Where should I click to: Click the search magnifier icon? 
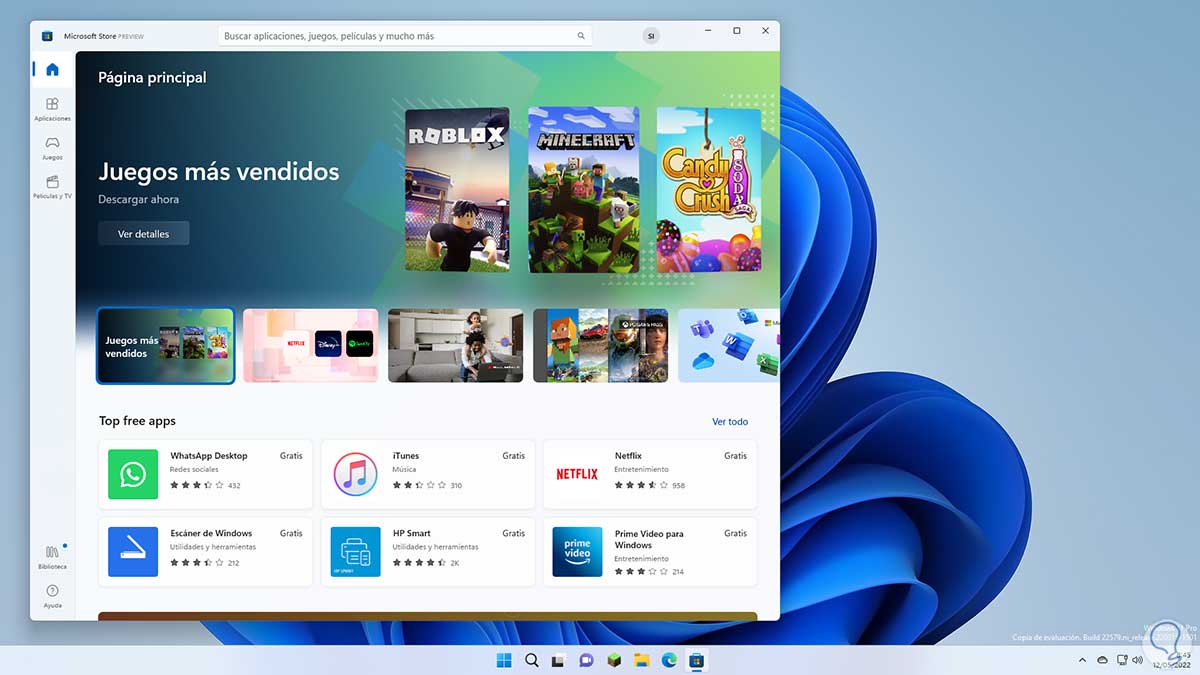coord(581,34)
